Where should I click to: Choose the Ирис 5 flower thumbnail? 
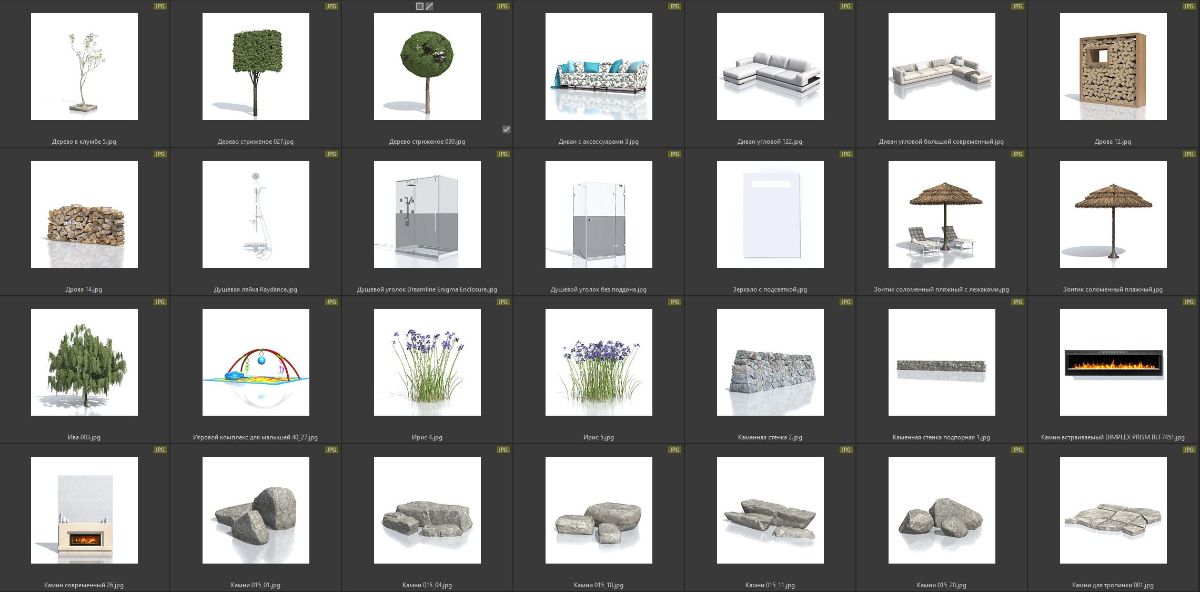[599, 362]
